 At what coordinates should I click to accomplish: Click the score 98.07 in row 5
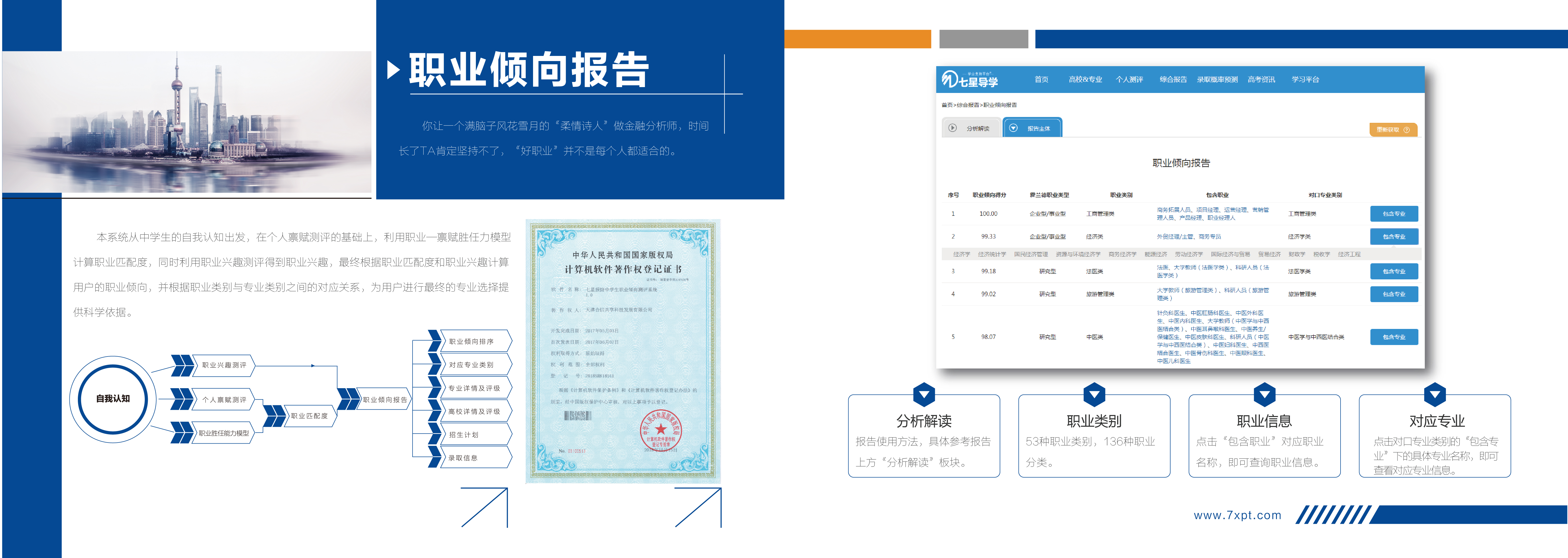(988, 337)
